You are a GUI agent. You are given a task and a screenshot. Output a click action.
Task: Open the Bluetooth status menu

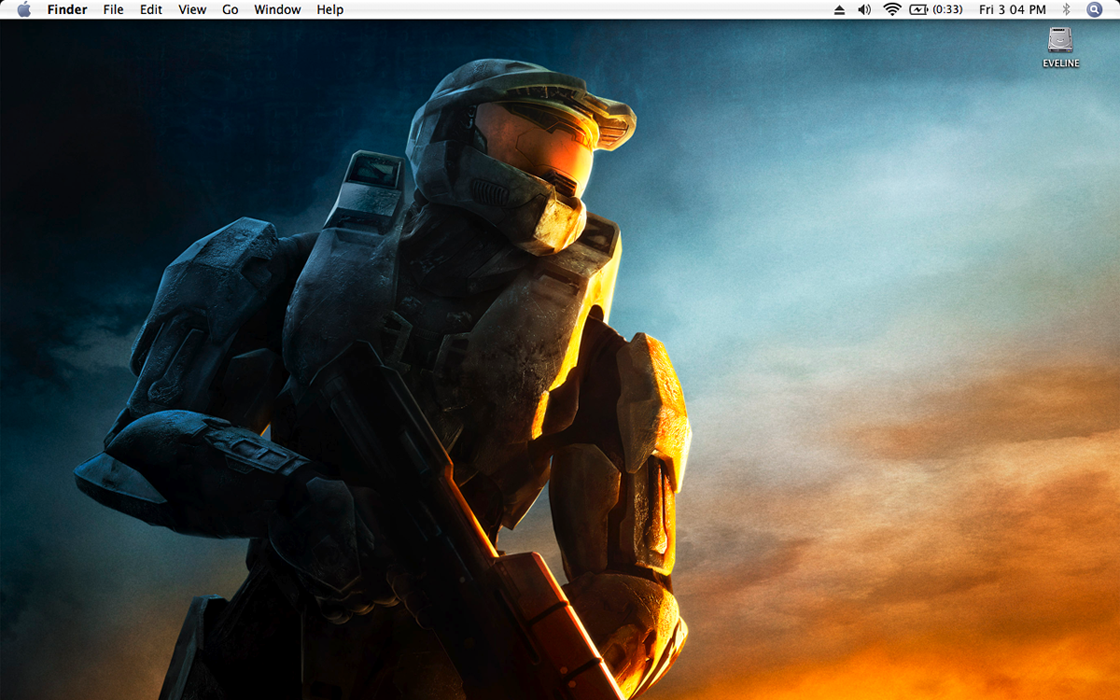[1066, 9]
